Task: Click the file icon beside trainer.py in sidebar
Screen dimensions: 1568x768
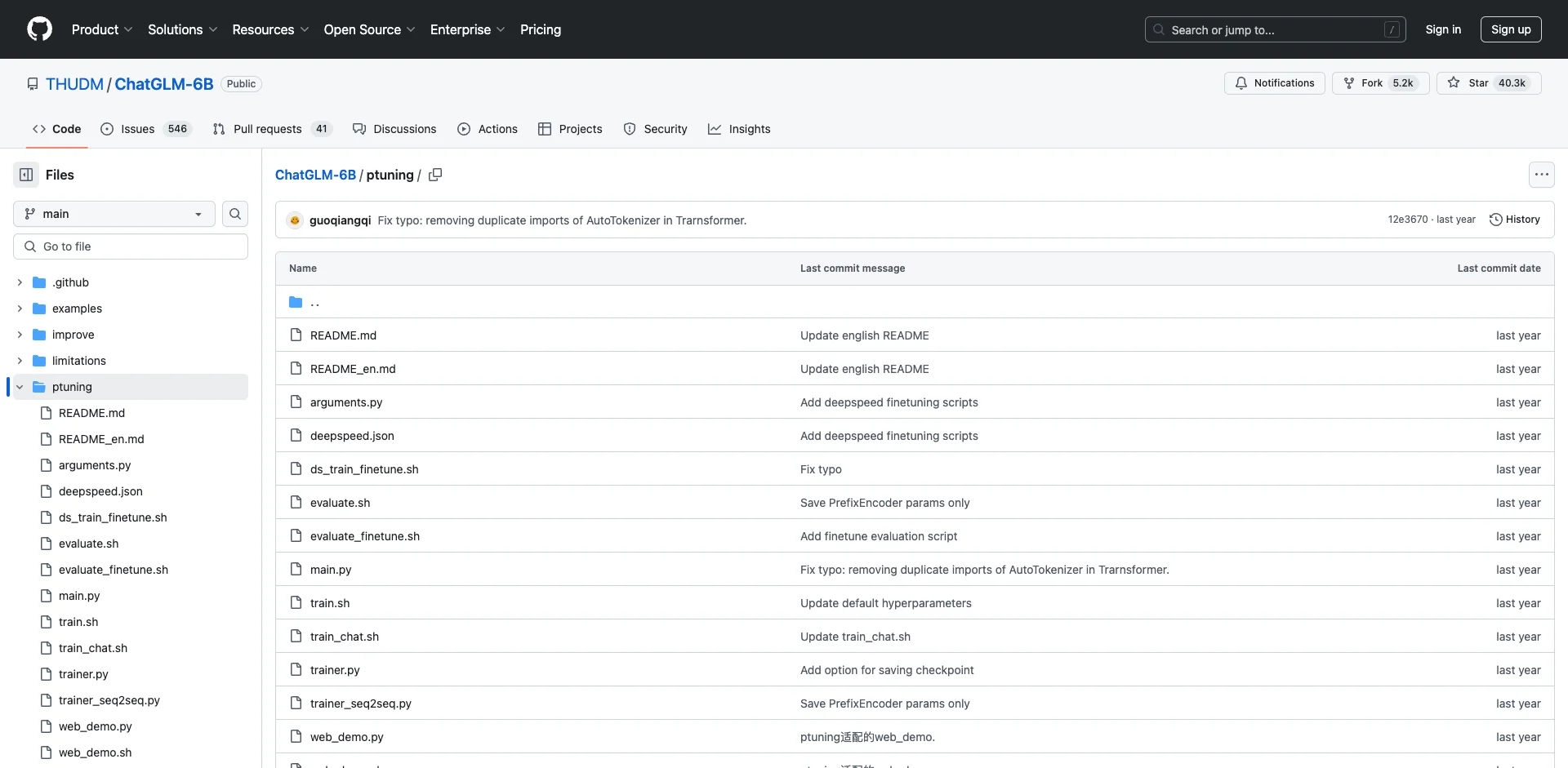Action: click(47, 674)
